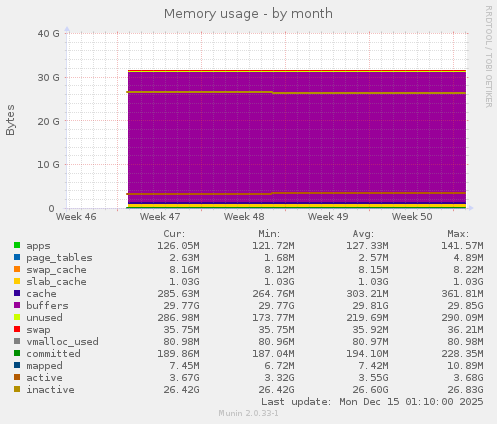Click the swap max value 36.21M

[x=465, y=330]
